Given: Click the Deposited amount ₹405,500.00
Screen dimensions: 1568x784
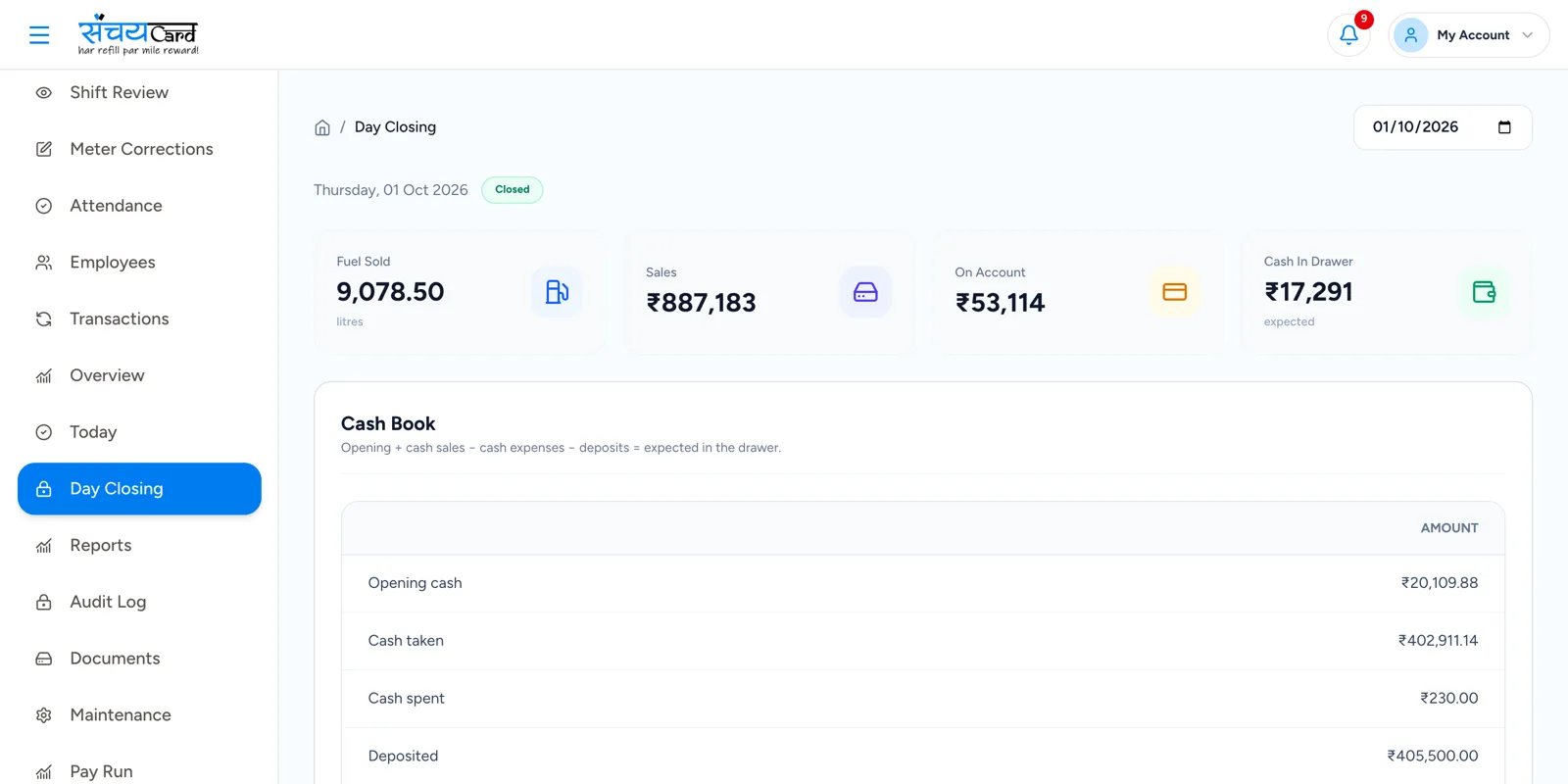Looking at the screenshot, I should point(1433,757).
